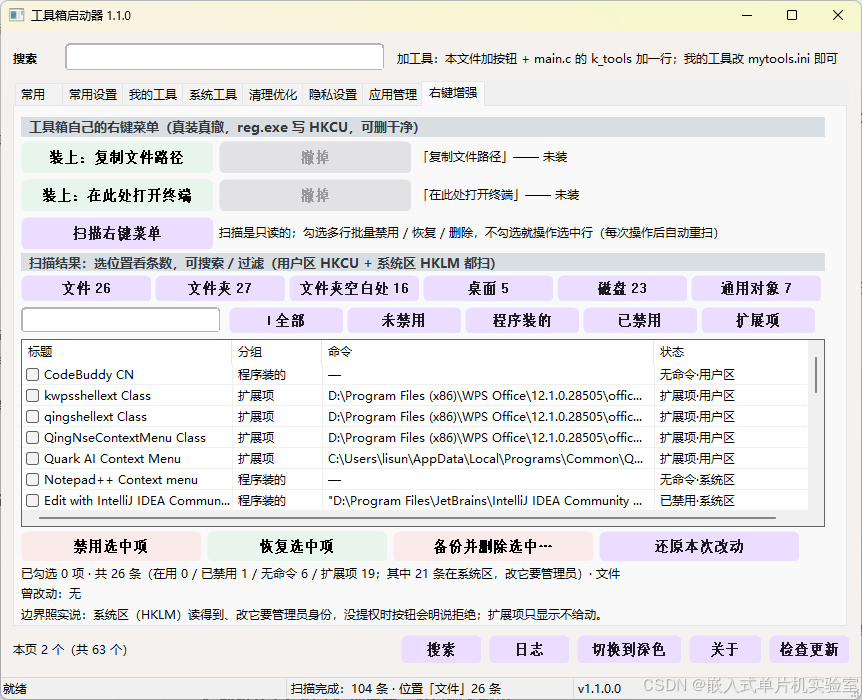Minimize the toolbox launcher window
862x700 pixels.
coord(747,15)
